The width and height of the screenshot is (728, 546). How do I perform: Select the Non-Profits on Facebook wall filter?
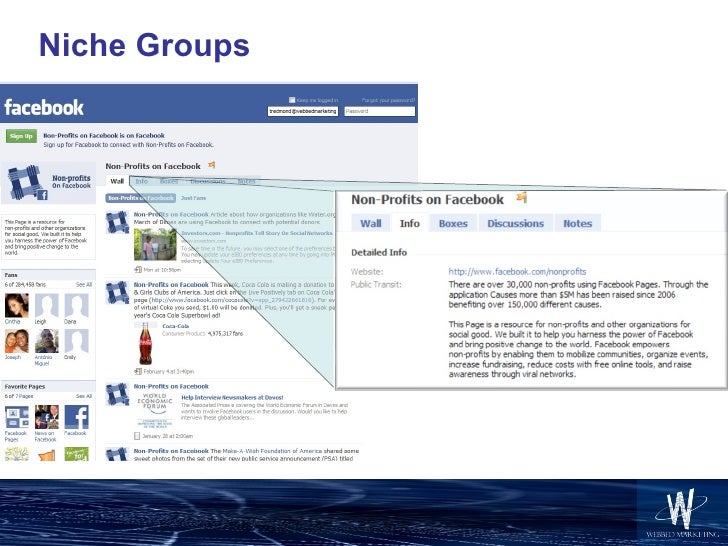point(141,198)
